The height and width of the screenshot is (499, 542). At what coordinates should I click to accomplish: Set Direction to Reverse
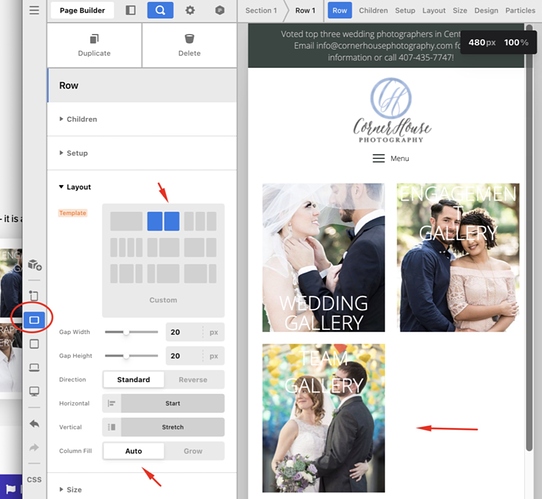point(193,379)
